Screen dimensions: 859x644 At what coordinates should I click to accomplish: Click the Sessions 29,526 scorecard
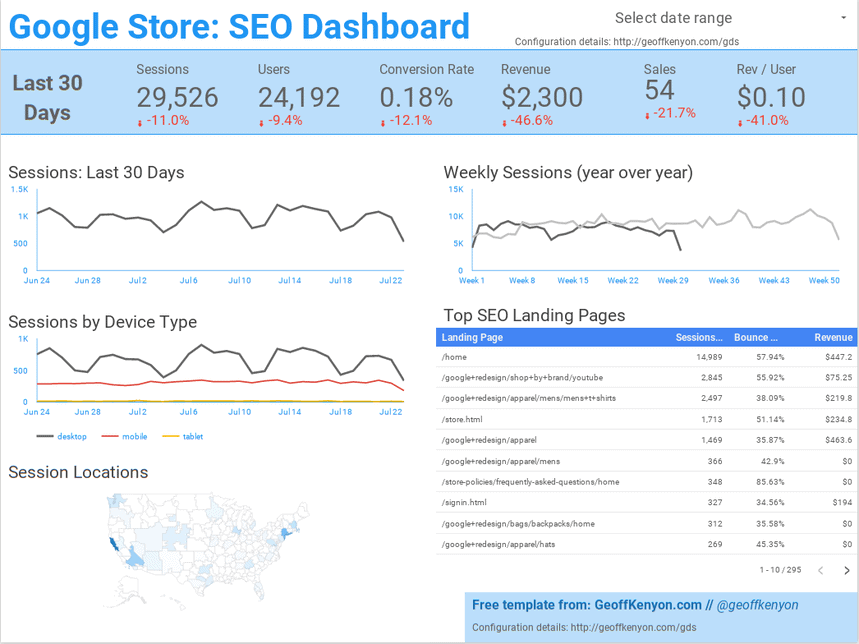pos(177,97)
